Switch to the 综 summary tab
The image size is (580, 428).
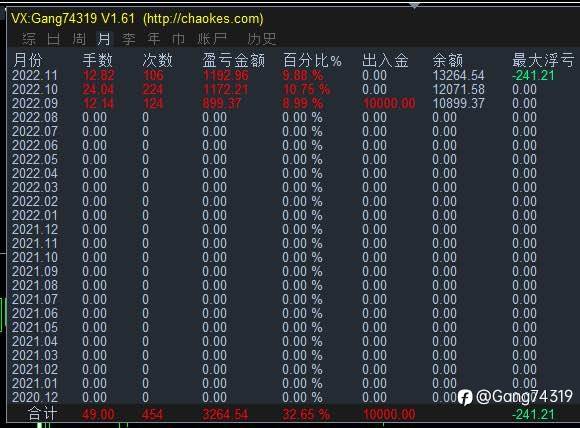29,39
